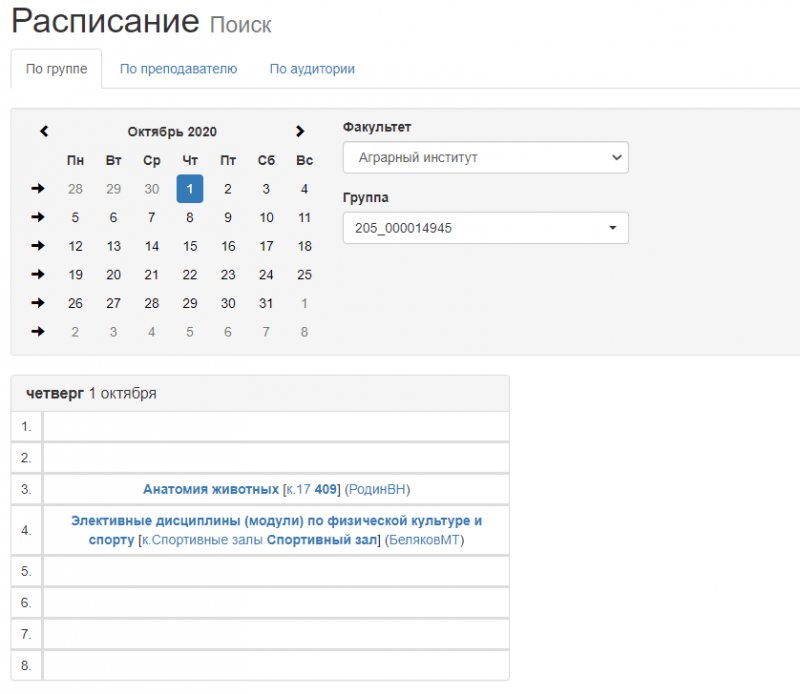800x694 pixels.
Task: Select October 4 in the calendar
Action: (305, 189)
